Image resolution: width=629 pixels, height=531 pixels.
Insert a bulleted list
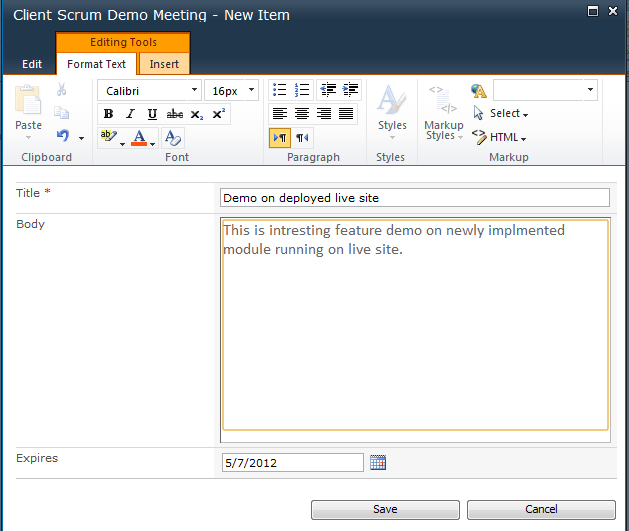tap(280, 89)
